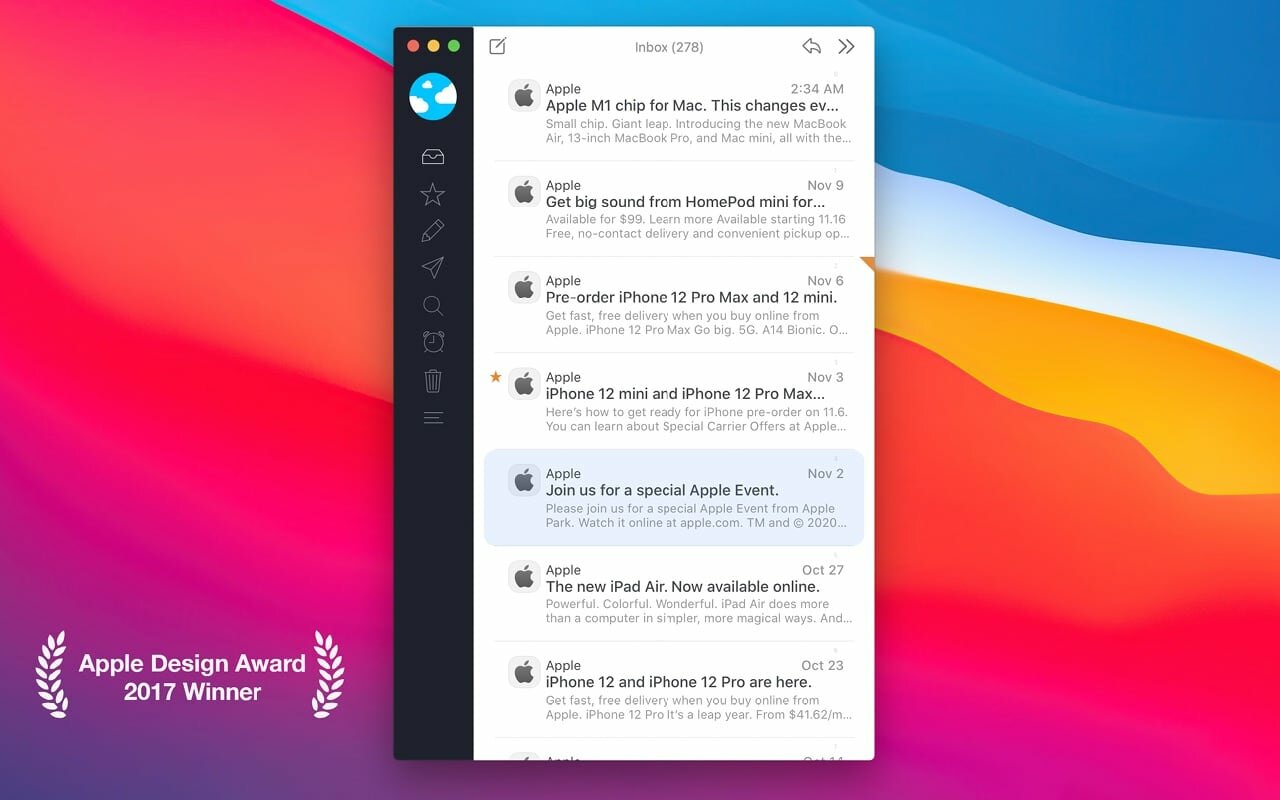Click the Nov 9 date

(x=825, y=185)
